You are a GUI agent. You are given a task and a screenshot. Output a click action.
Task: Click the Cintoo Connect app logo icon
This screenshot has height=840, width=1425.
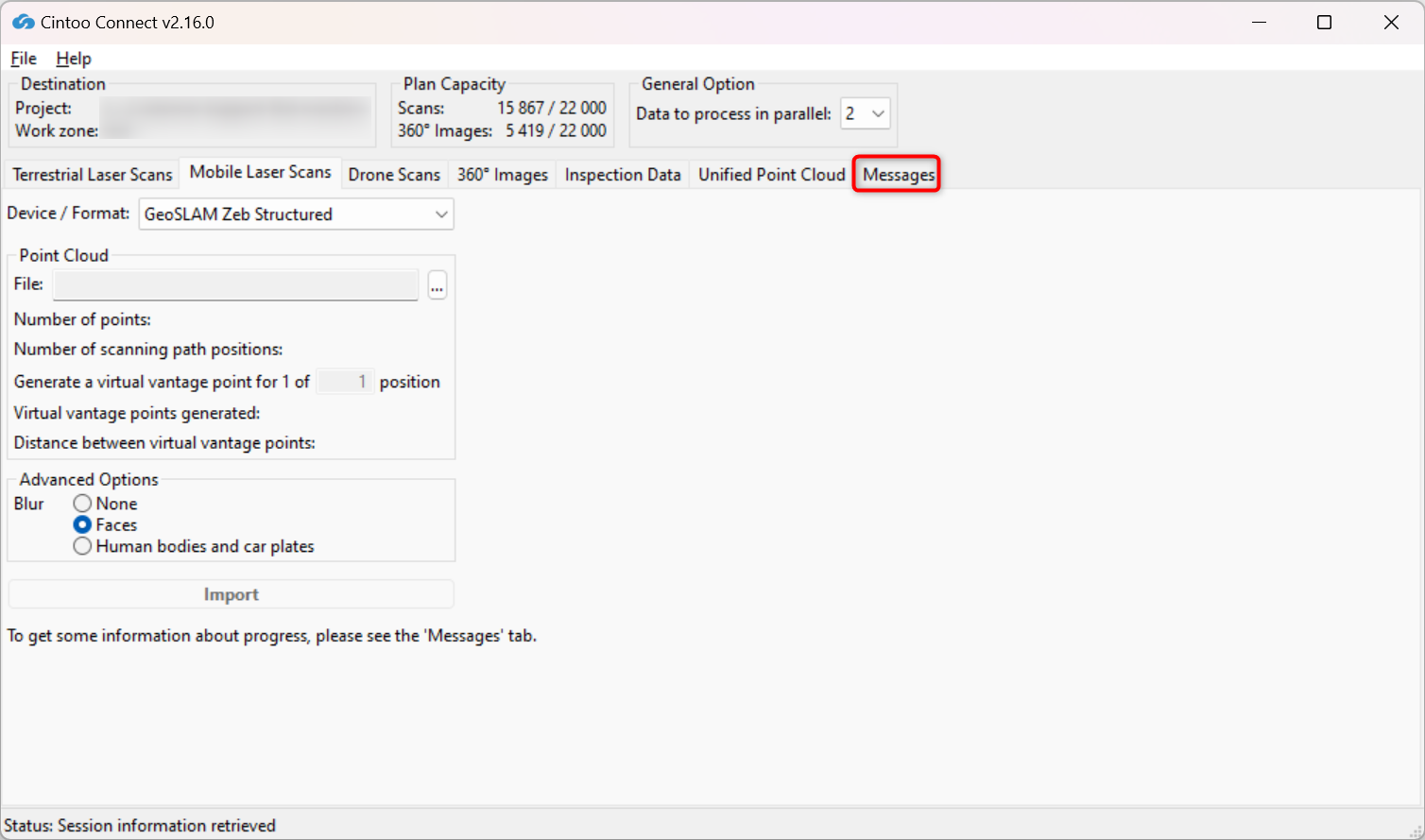click(x=23, y=22)
